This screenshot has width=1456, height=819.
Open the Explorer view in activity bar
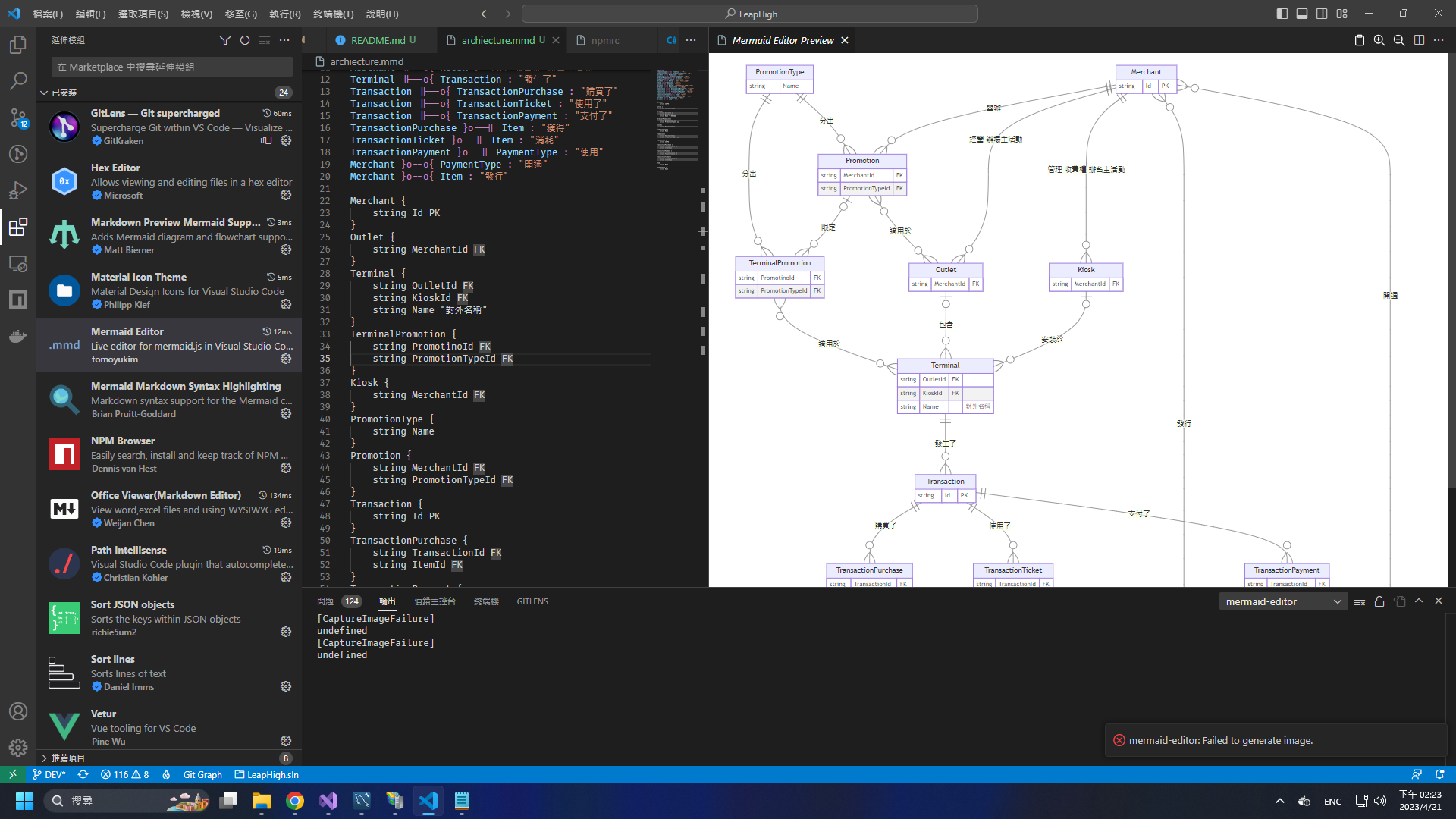(18, 45)
